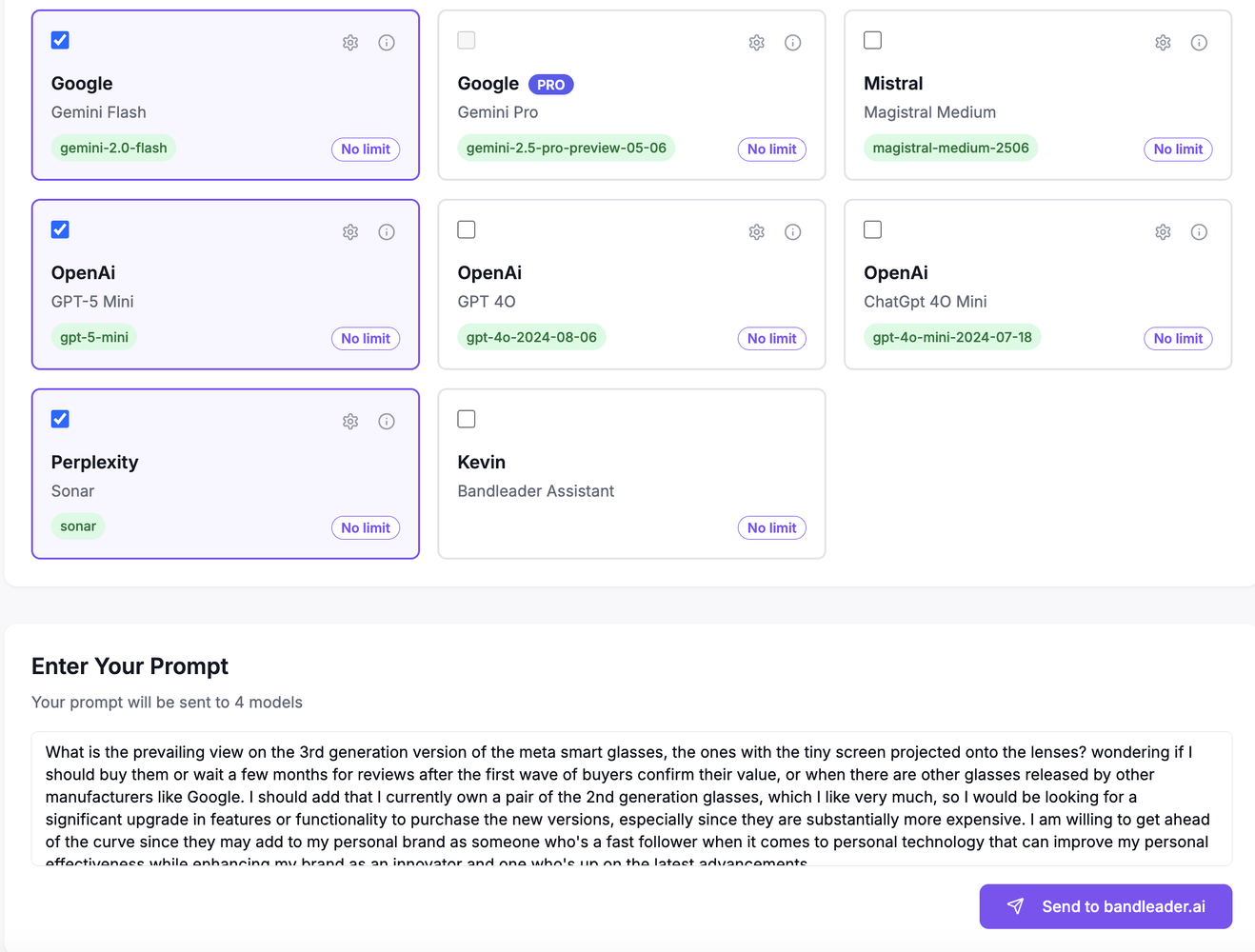
Task: Click the gemini-2.5-pro-preview-05-06 model tag
Action: pos(566,149)
